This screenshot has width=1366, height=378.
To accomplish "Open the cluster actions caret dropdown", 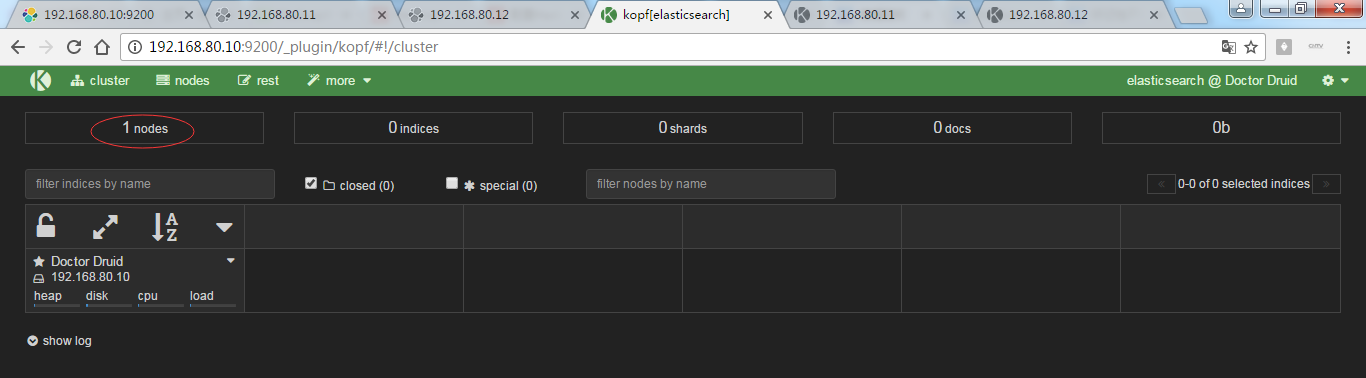I will pos(224,228).
